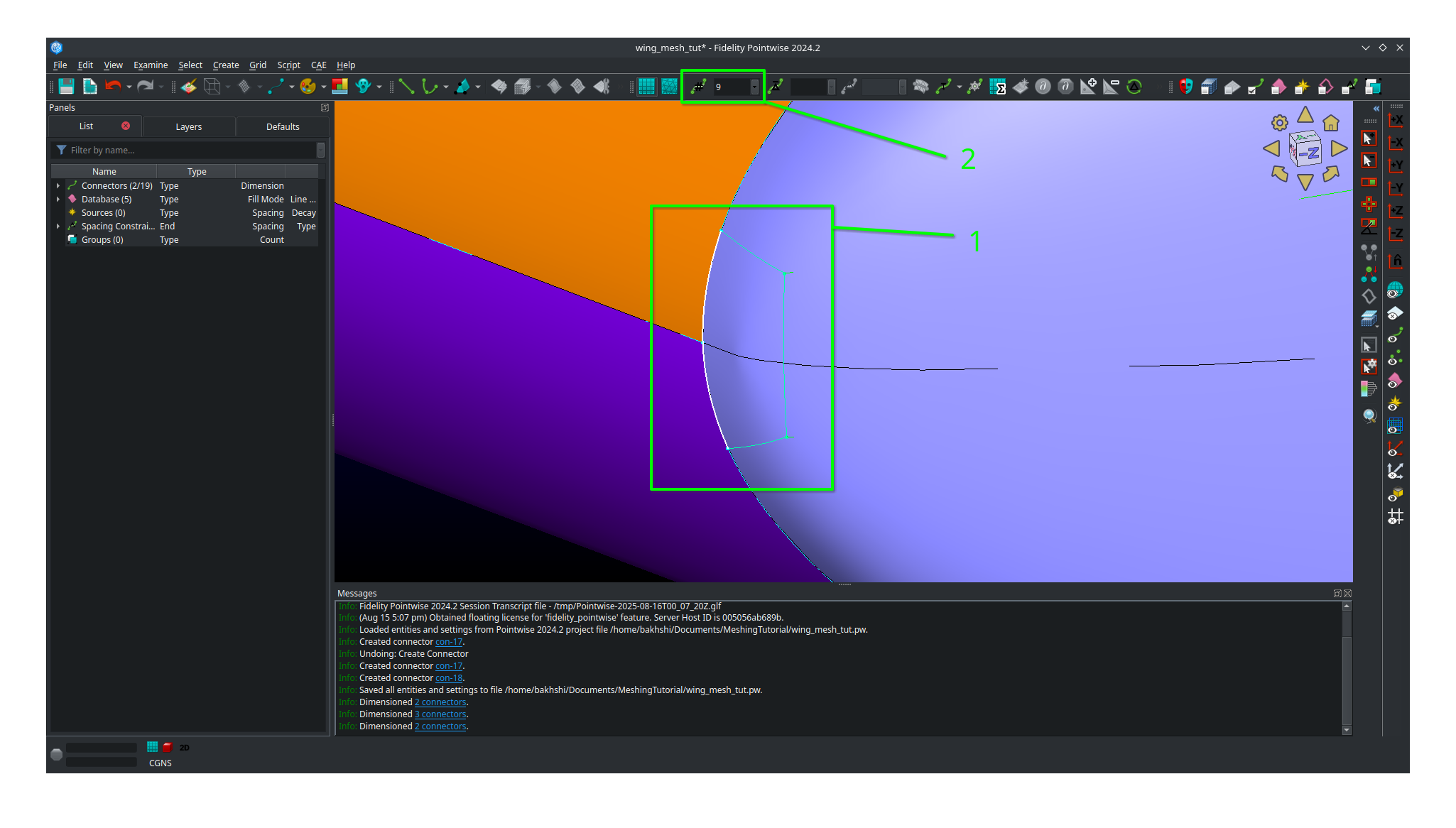Image resolution: width=1456 pixels, height=828 pixels.
Task: Select the curved connector creation tool
Action: [x=428, y=86]
